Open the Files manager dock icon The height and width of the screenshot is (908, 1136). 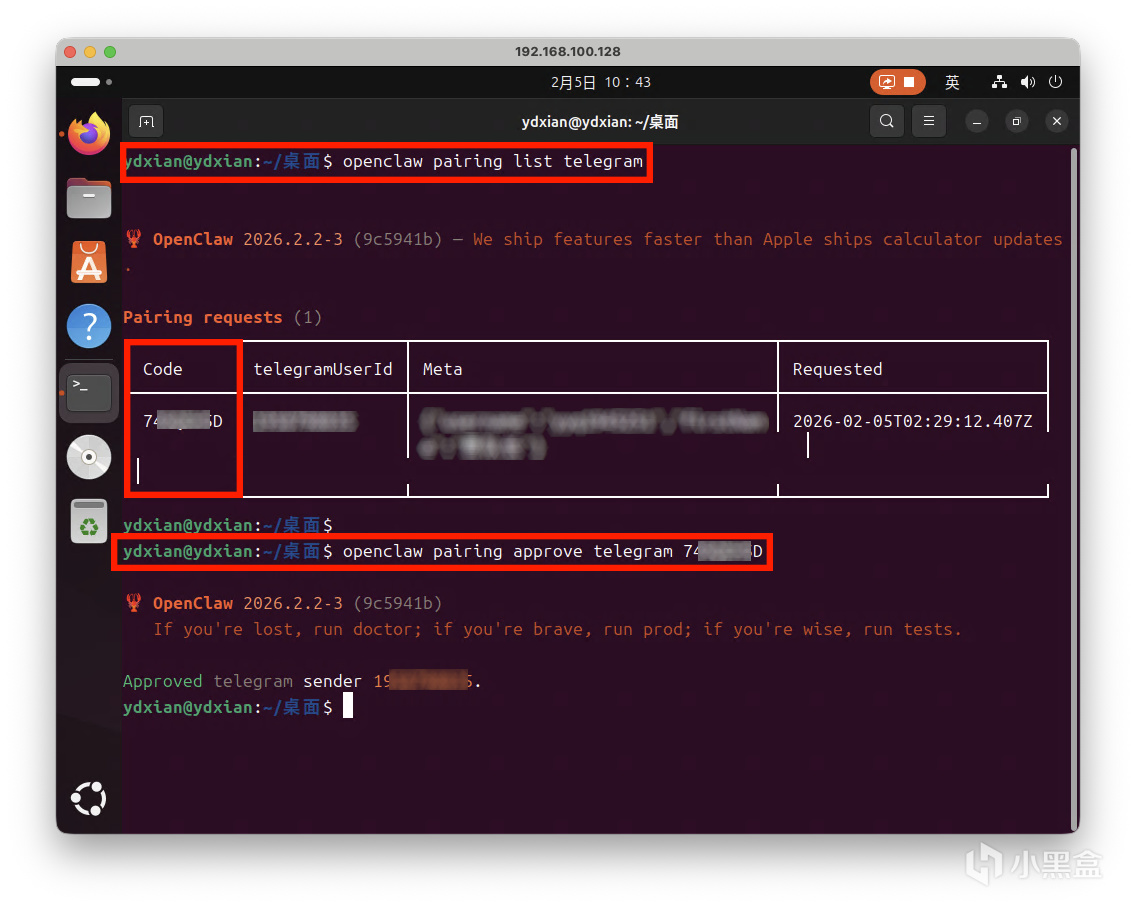pos(89,198)
